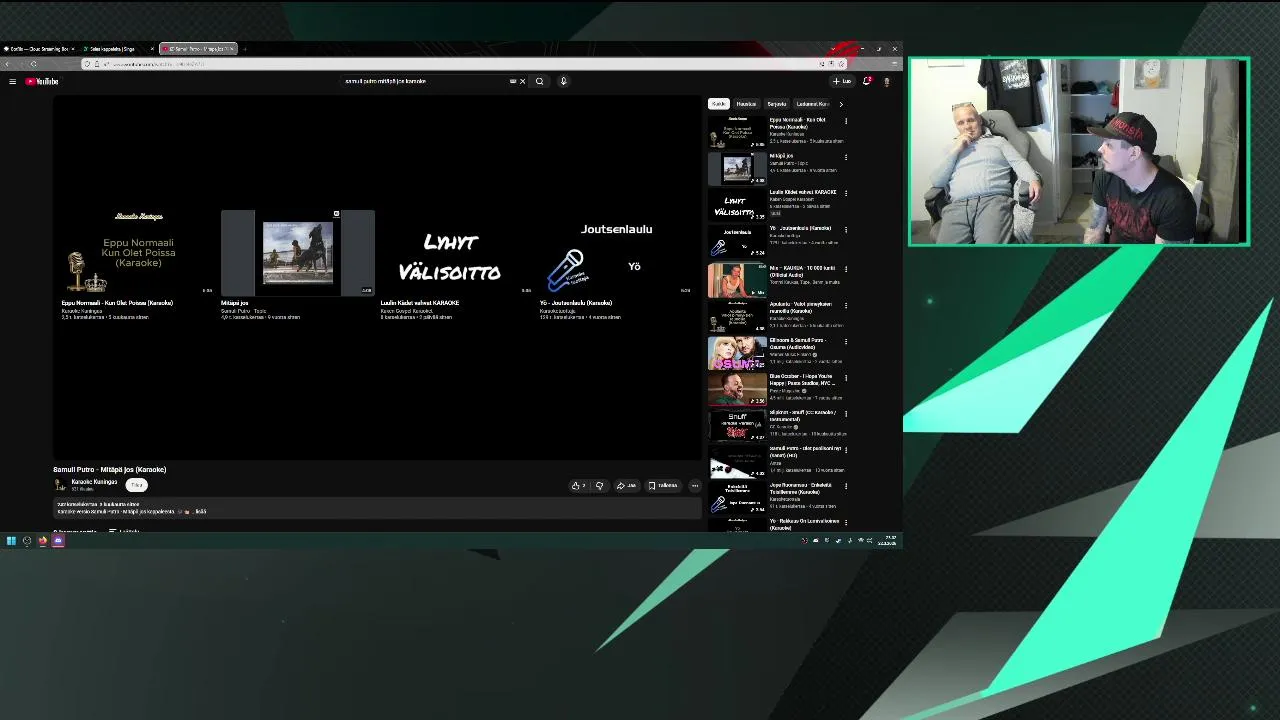
Task: Open options for Blue October video
Action: pos(846,377)
